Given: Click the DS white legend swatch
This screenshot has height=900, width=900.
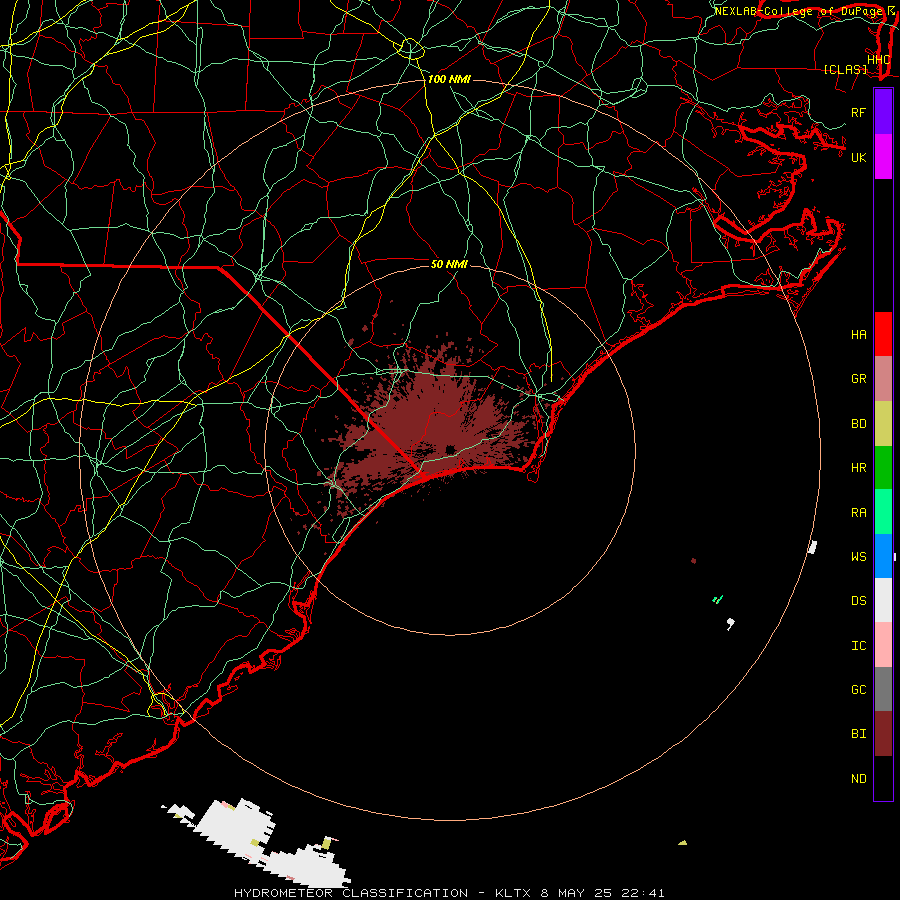Looking at the screenshot, I should (883, 600).
